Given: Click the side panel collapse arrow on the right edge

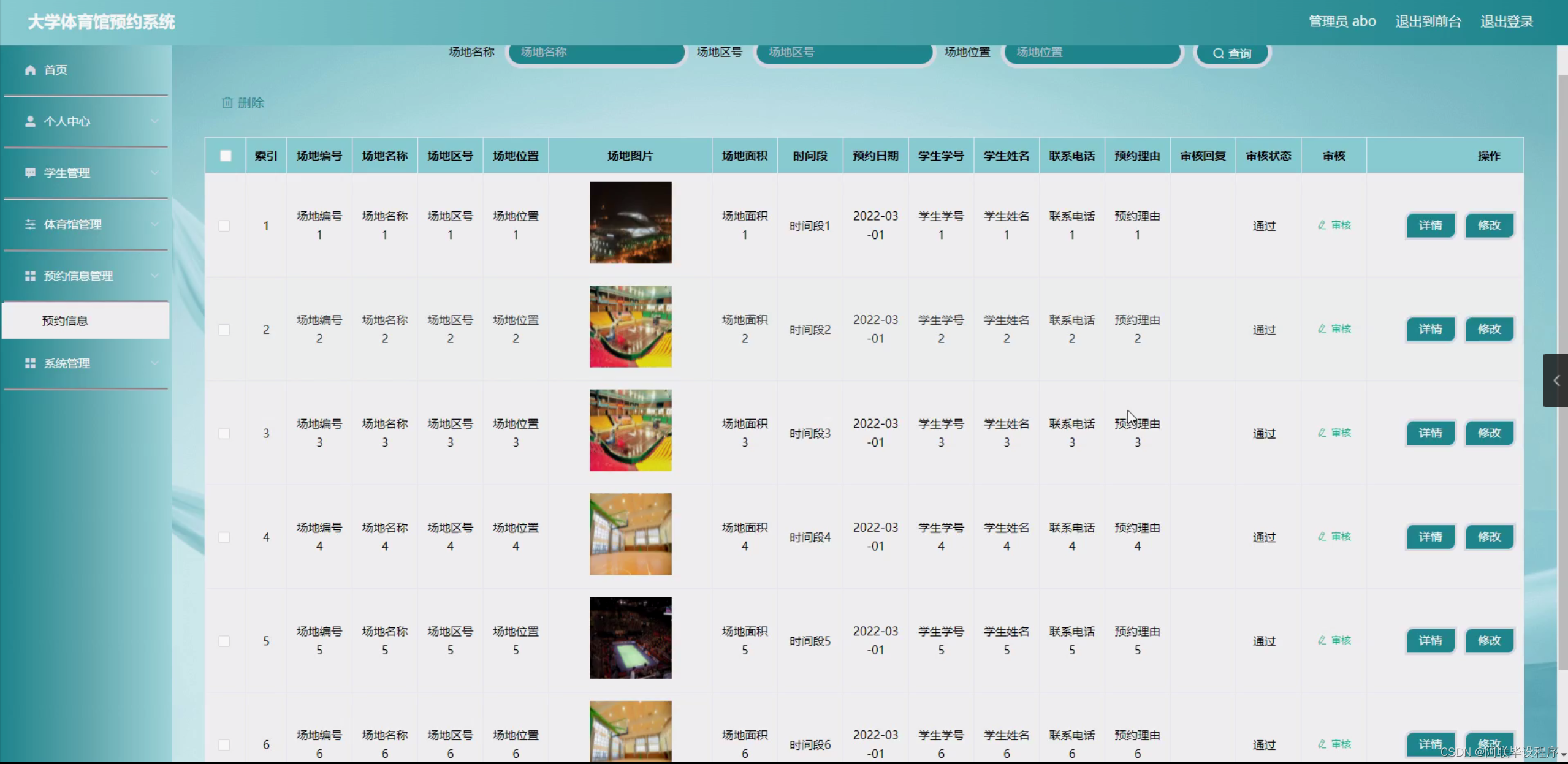Looking at the screenshot, I should [x=1556, y=380].
